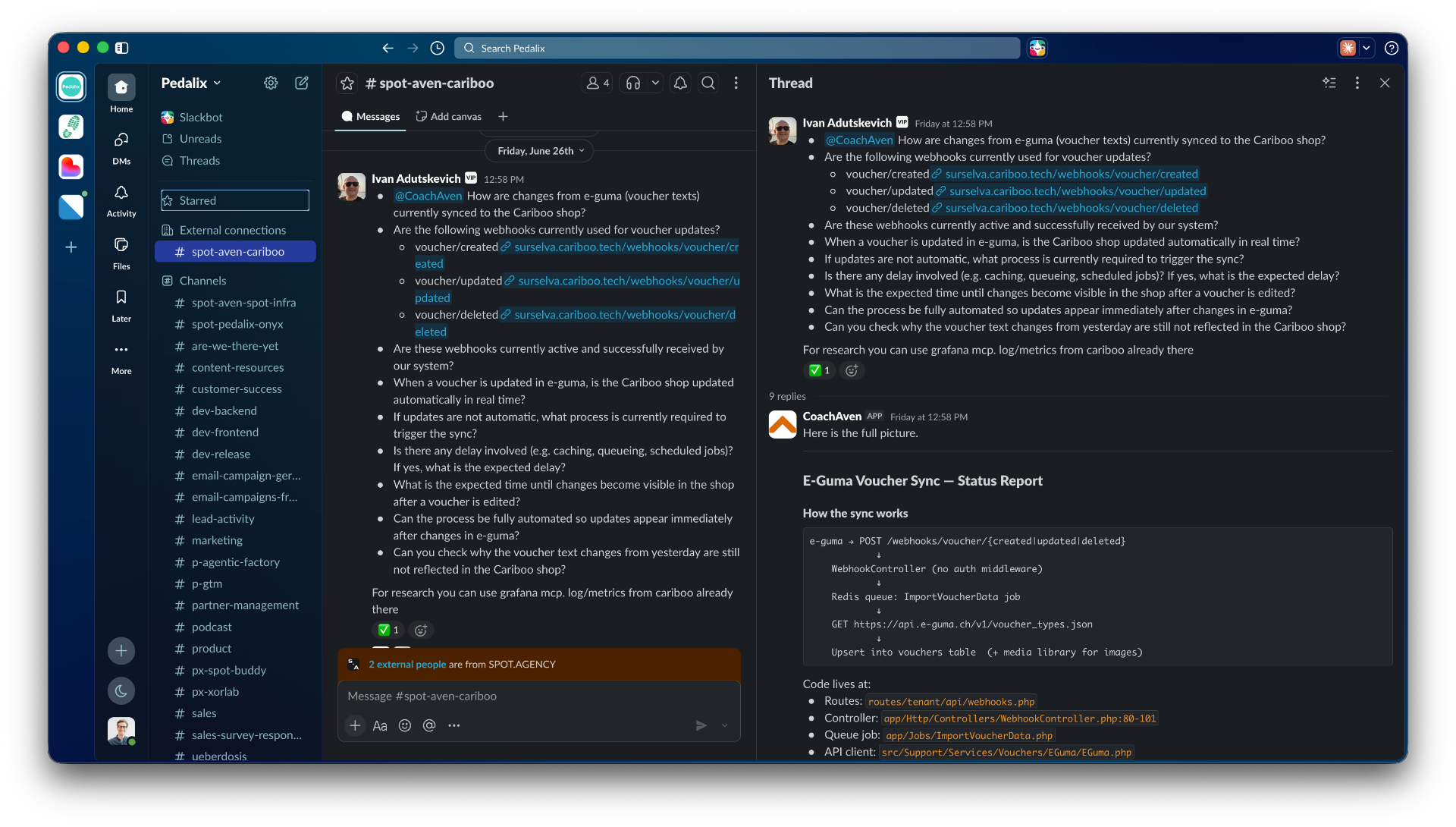This screenshot has height=827, width=1456.
Task: Toggle checkmark reaction on channel message
Action: click(x=388, y=630)
